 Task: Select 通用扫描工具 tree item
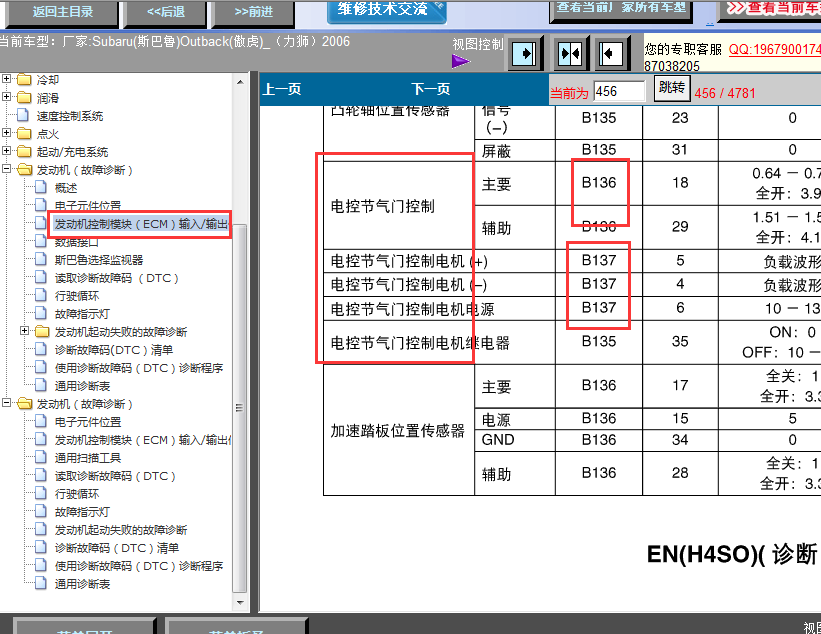pyautogui.click(x=87, y=458)
